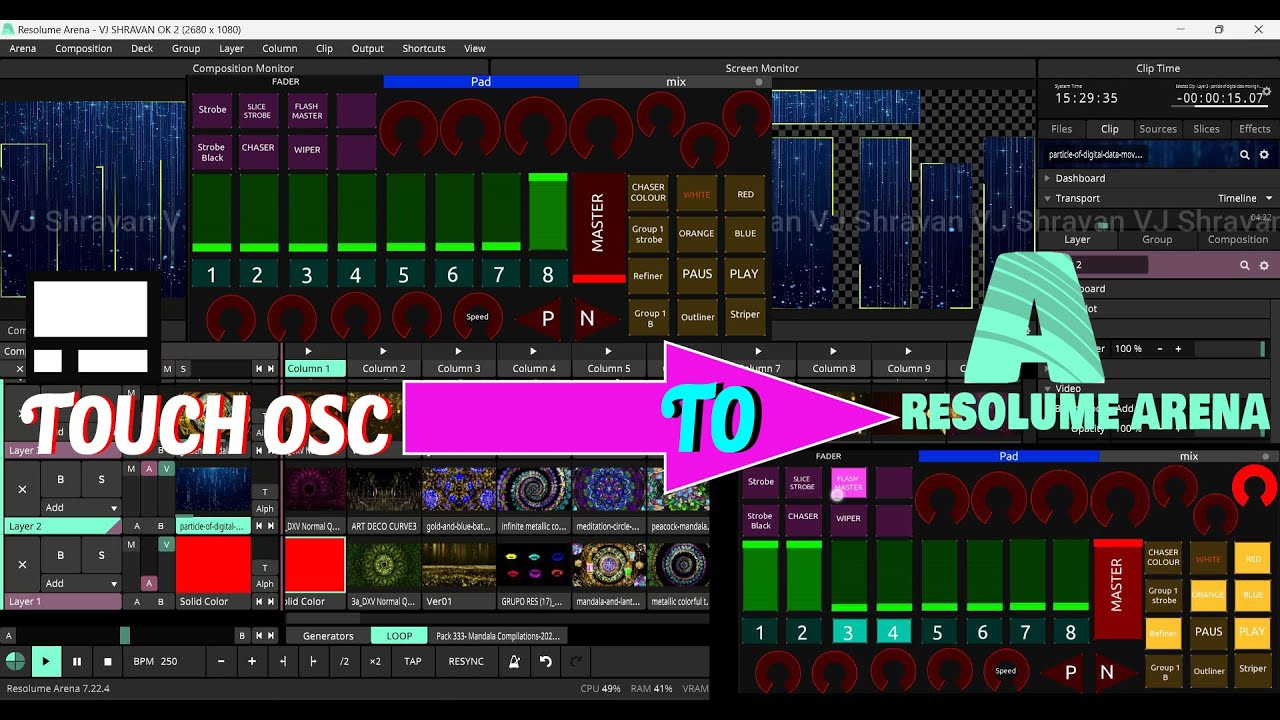Nudge tempo forward with right nudge icon
The height and width of the screenshot is (720, 1280).
tap(314, 661)
